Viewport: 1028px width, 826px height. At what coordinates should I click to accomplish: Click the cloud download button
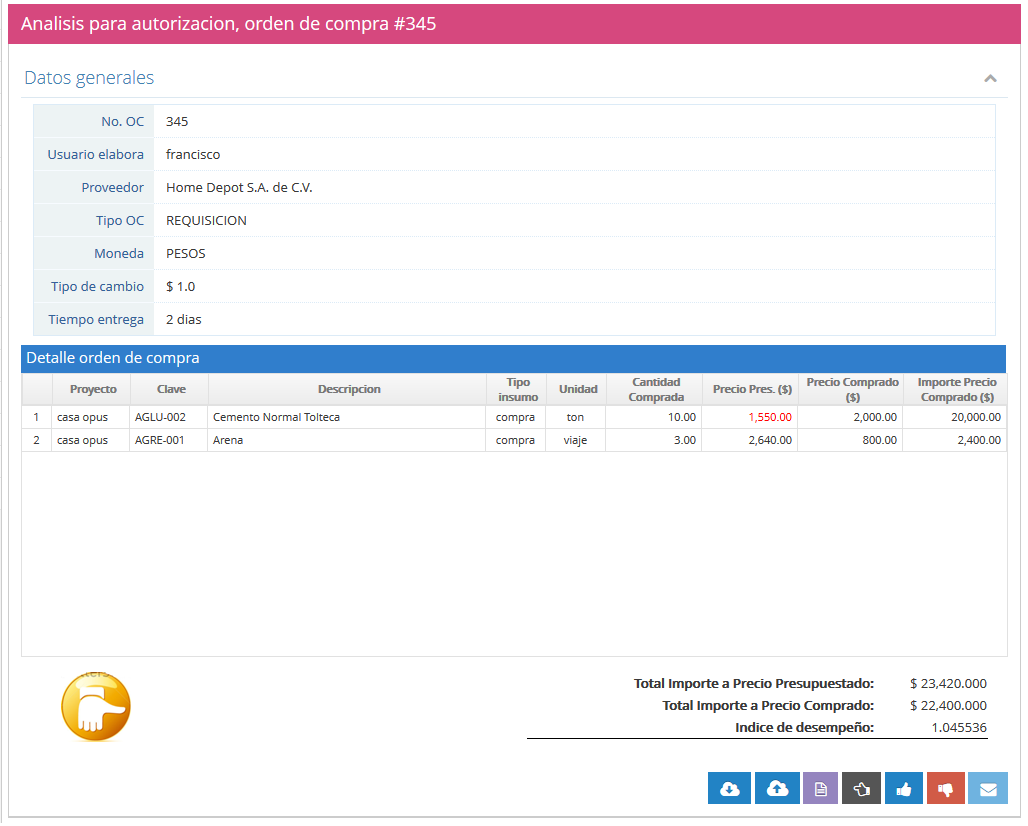click(730, 788)
